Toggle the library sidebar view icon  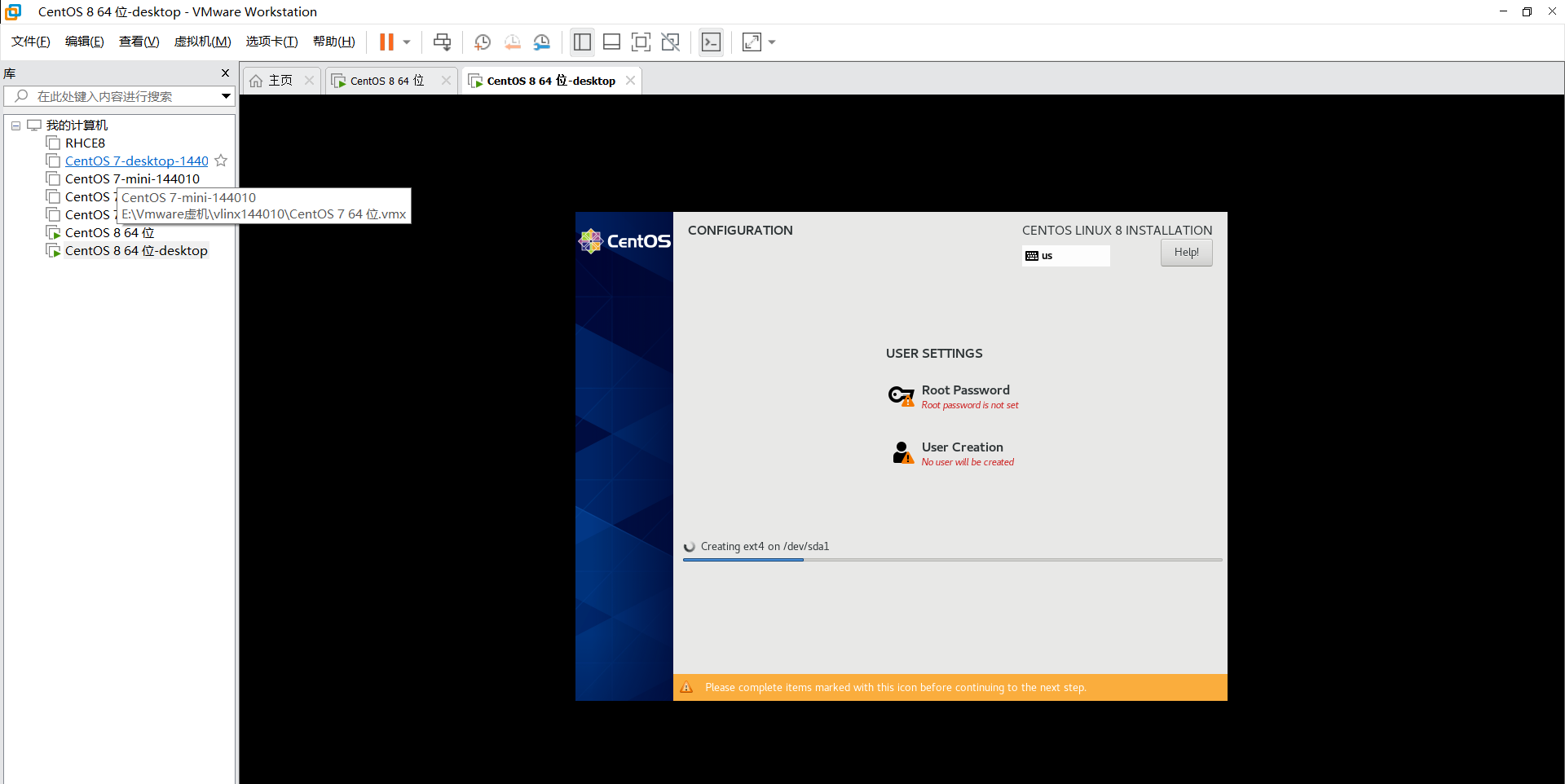click(x=582, y=42)
